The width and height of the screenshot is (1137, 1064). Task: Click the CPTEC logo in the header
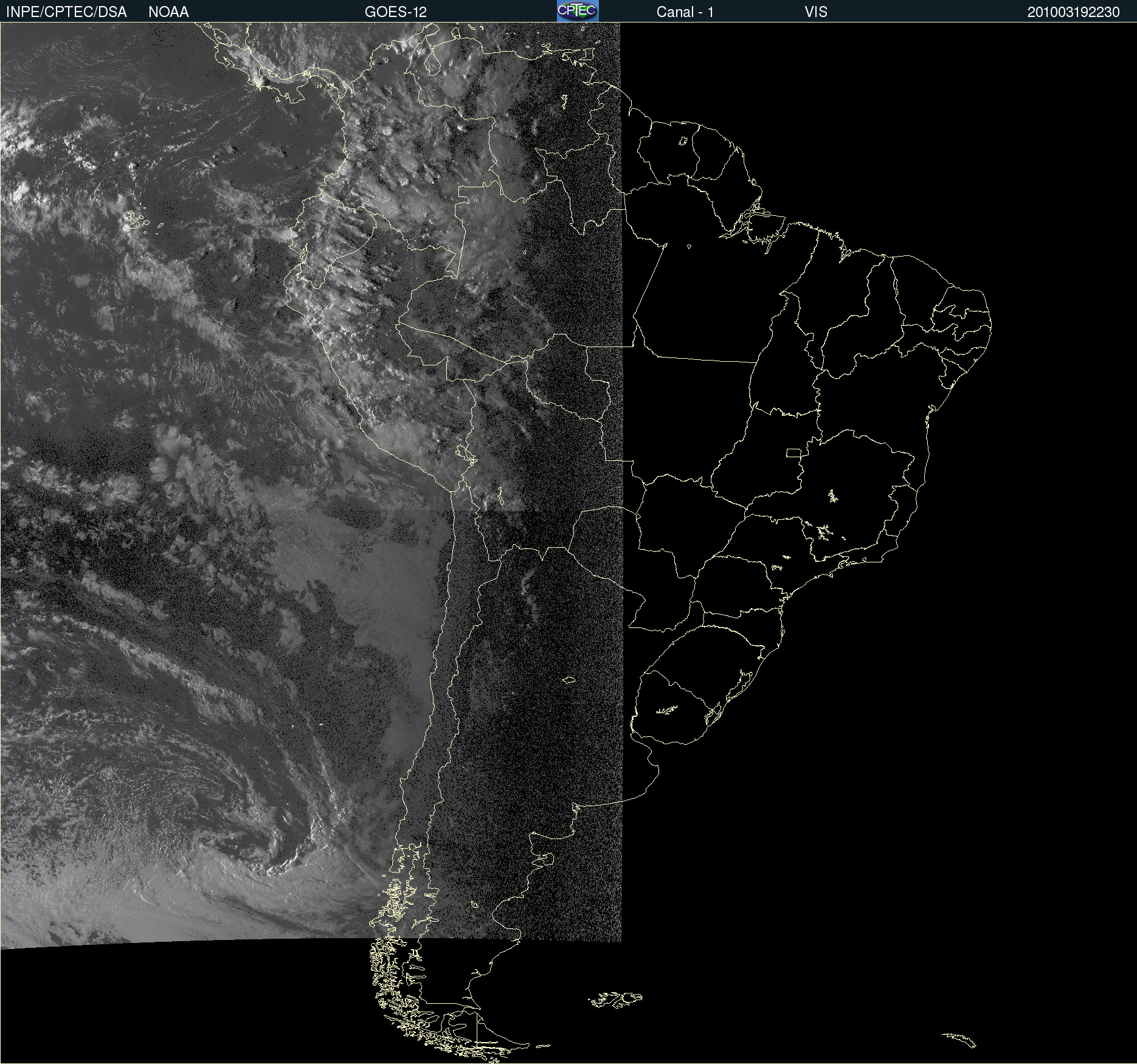578,11
